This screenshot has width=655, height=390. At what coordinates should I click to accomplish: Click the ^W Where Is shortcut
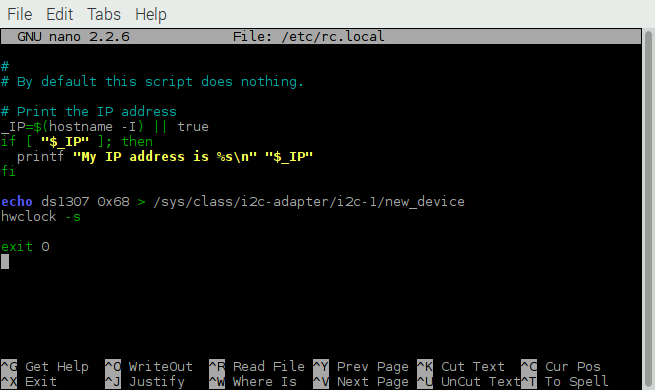[253, 382]
